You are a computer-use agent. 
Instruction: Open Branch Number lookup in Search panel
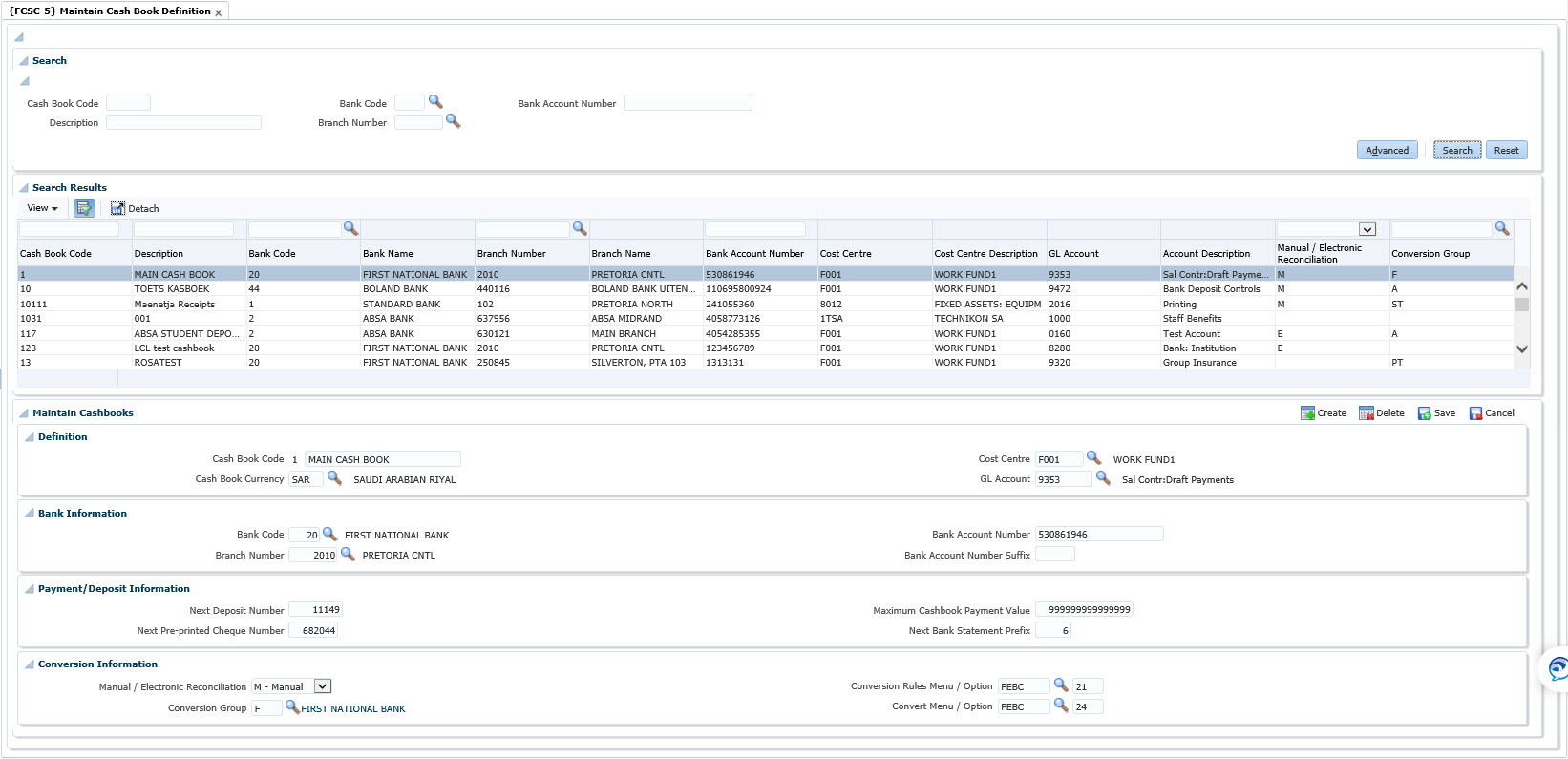(454, 122)
